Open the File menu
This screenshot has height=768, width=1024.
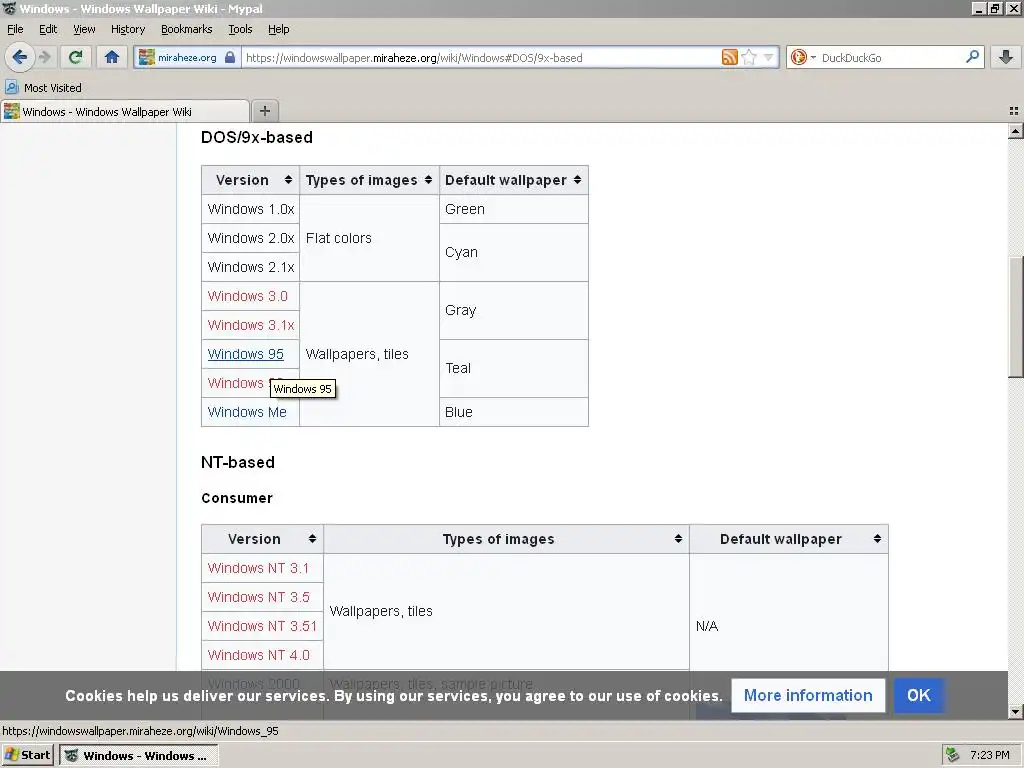click(x=15, y=29)
